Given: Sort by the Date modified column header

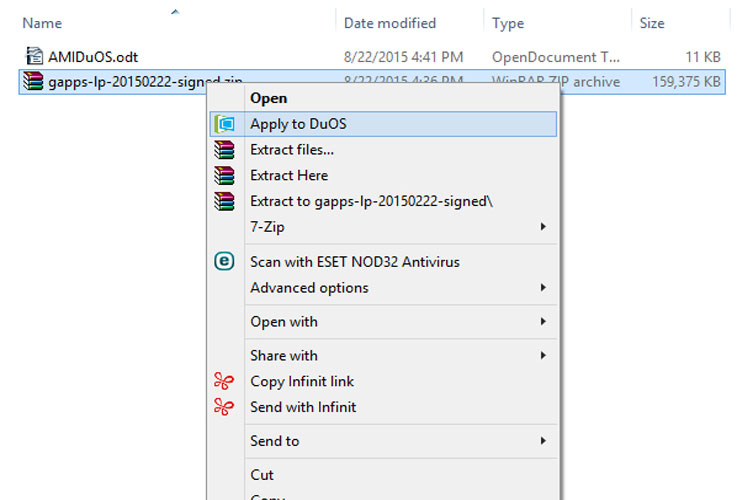Looking at the screenshot, I should click(390, 23).
